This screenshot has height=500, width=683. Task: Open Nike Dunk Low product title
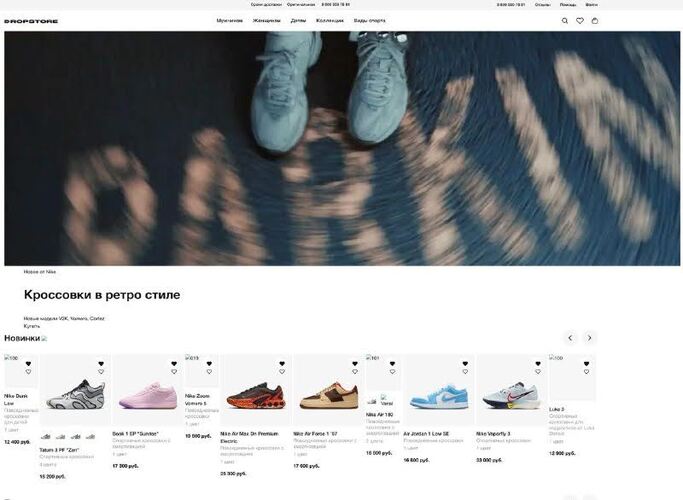click(x=16, y=400)
